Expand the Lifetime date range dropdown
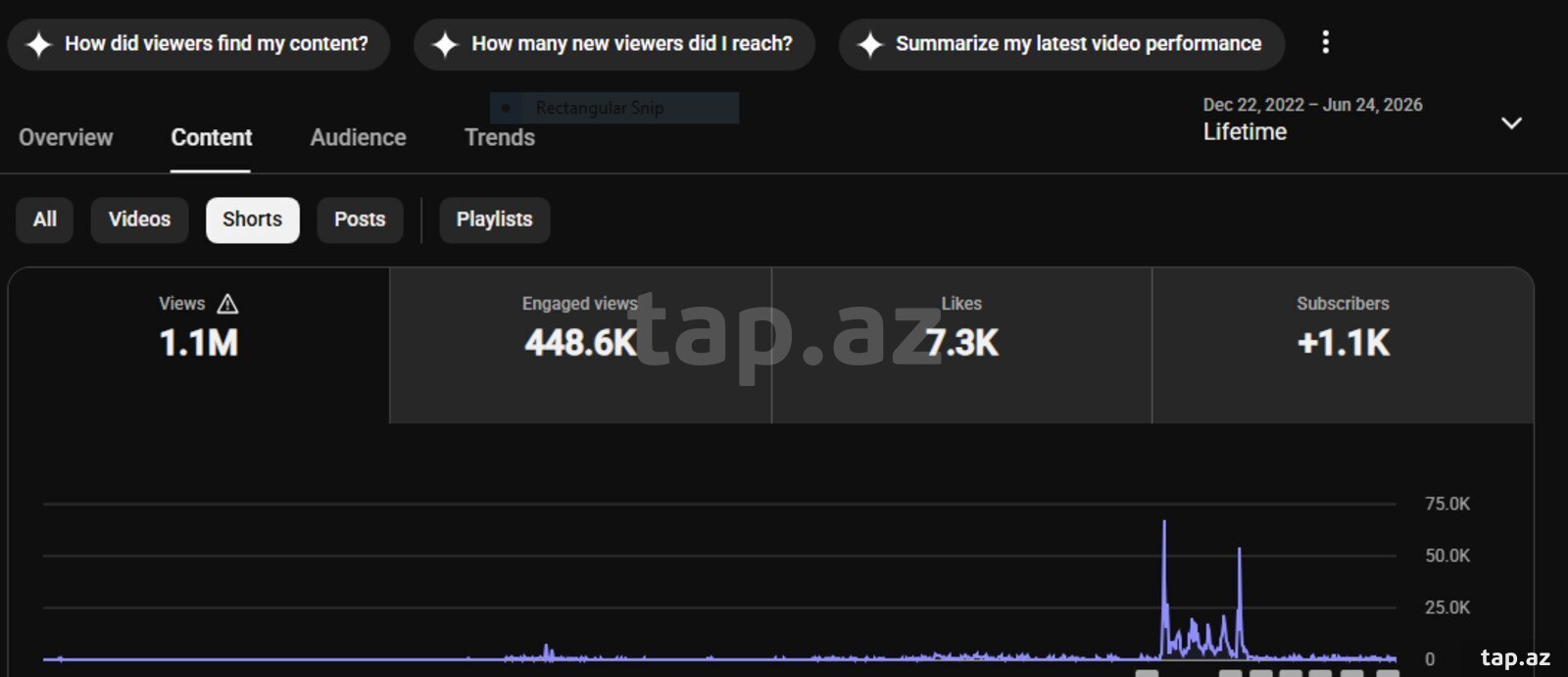This screenshot has width=1568, height=677. (x=1362, y=120)
